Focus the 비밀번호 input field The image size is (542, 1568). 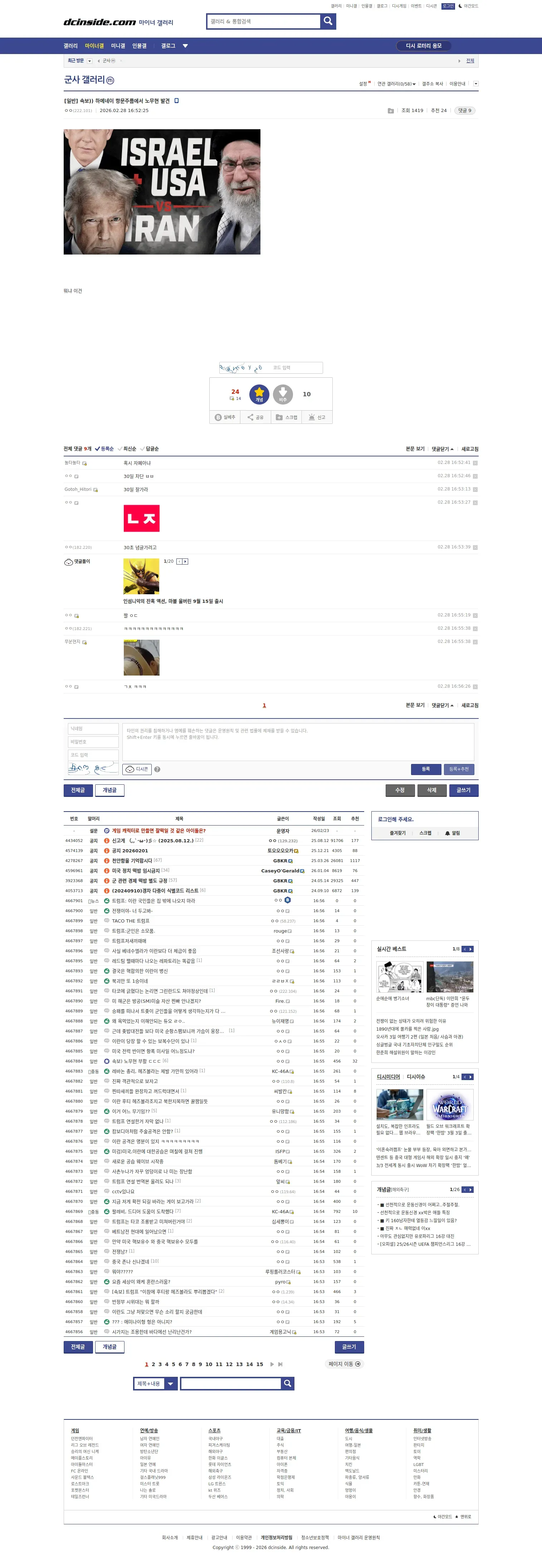coord(93,742)
